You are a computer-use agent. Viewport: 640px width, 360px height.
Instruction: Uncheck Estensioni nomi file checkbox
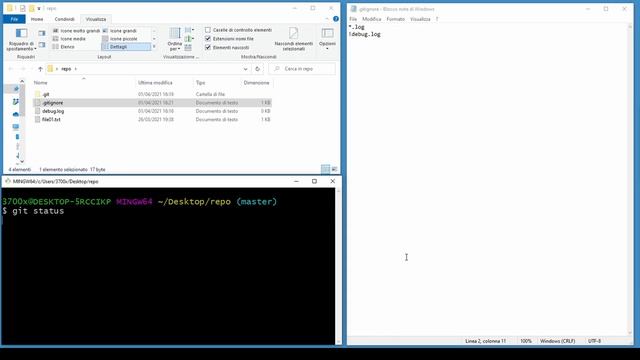(208, 38)
